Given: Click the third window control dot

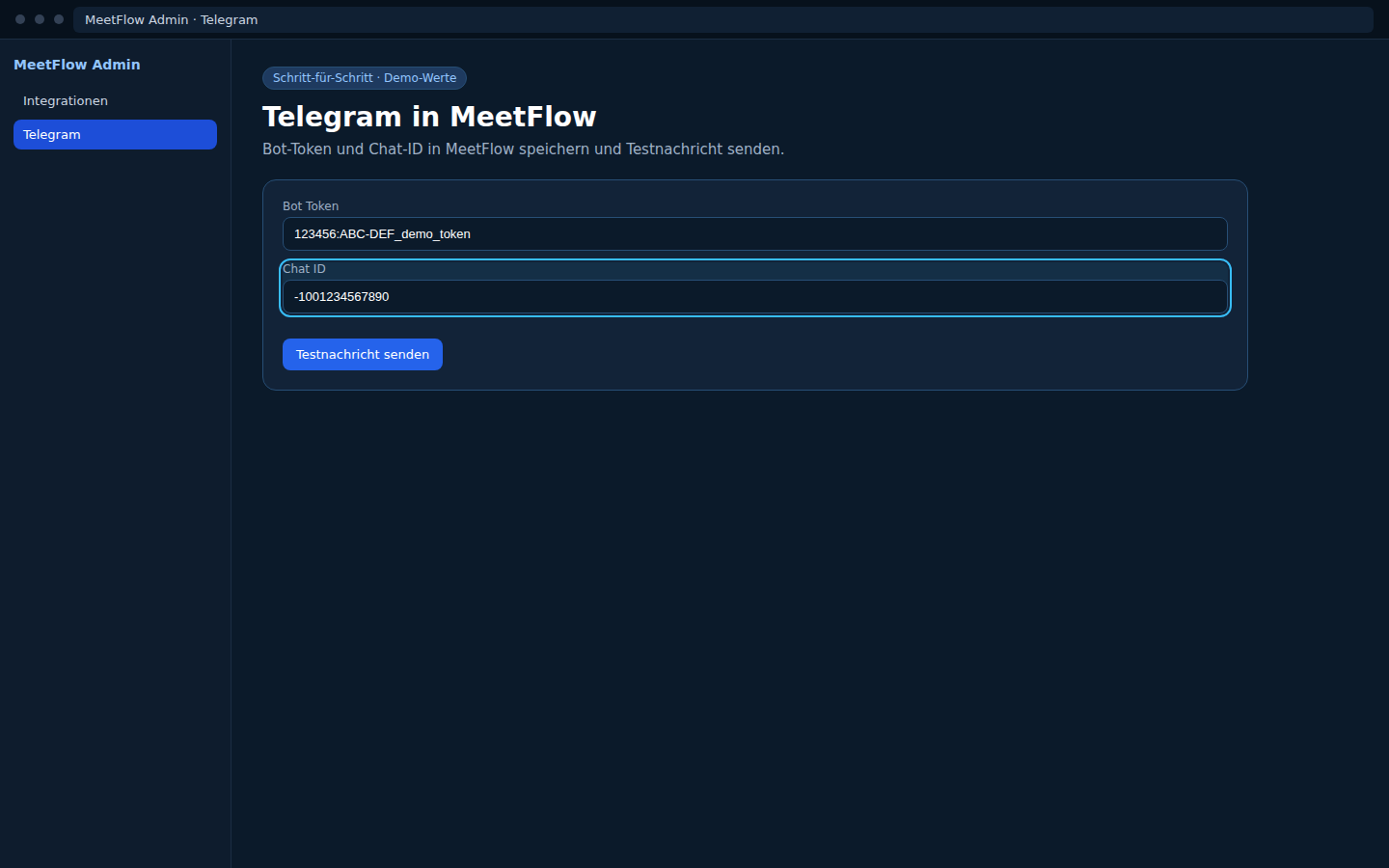Looking at the screenshot, I should tap(59, 19).
